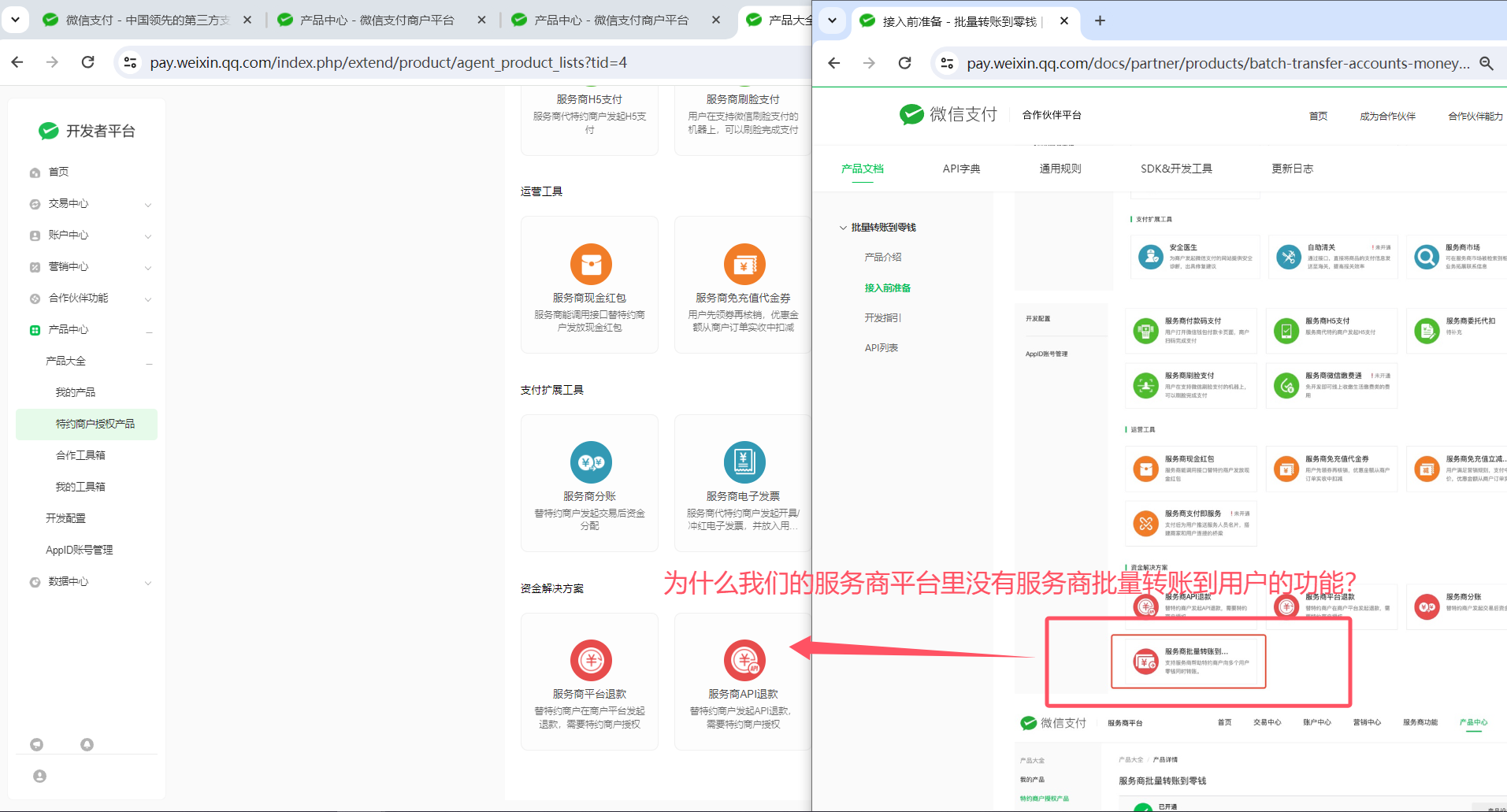1507x812 pixels.
Task: Open AppID账号管理 in the developer platform sidebar
Action: [x=80, y=550]
